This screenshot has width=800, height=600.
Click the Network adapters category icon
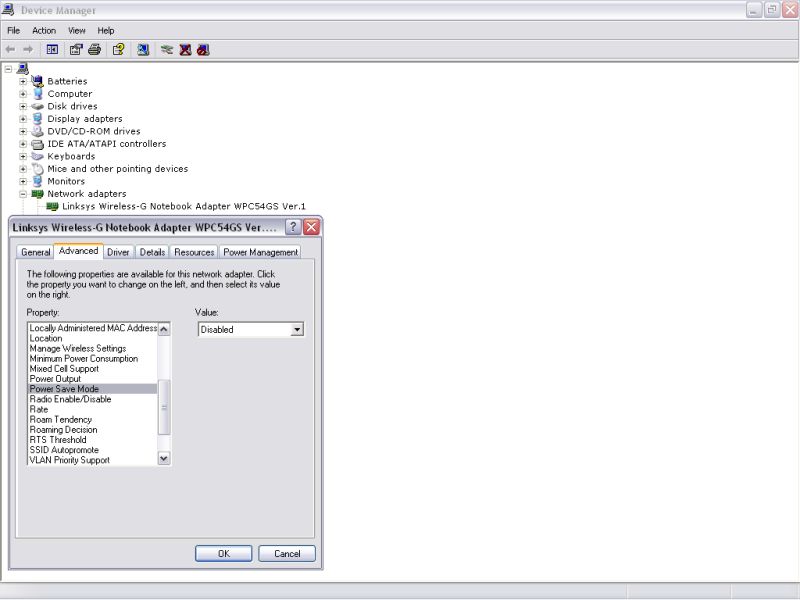(x=37, y=194)
